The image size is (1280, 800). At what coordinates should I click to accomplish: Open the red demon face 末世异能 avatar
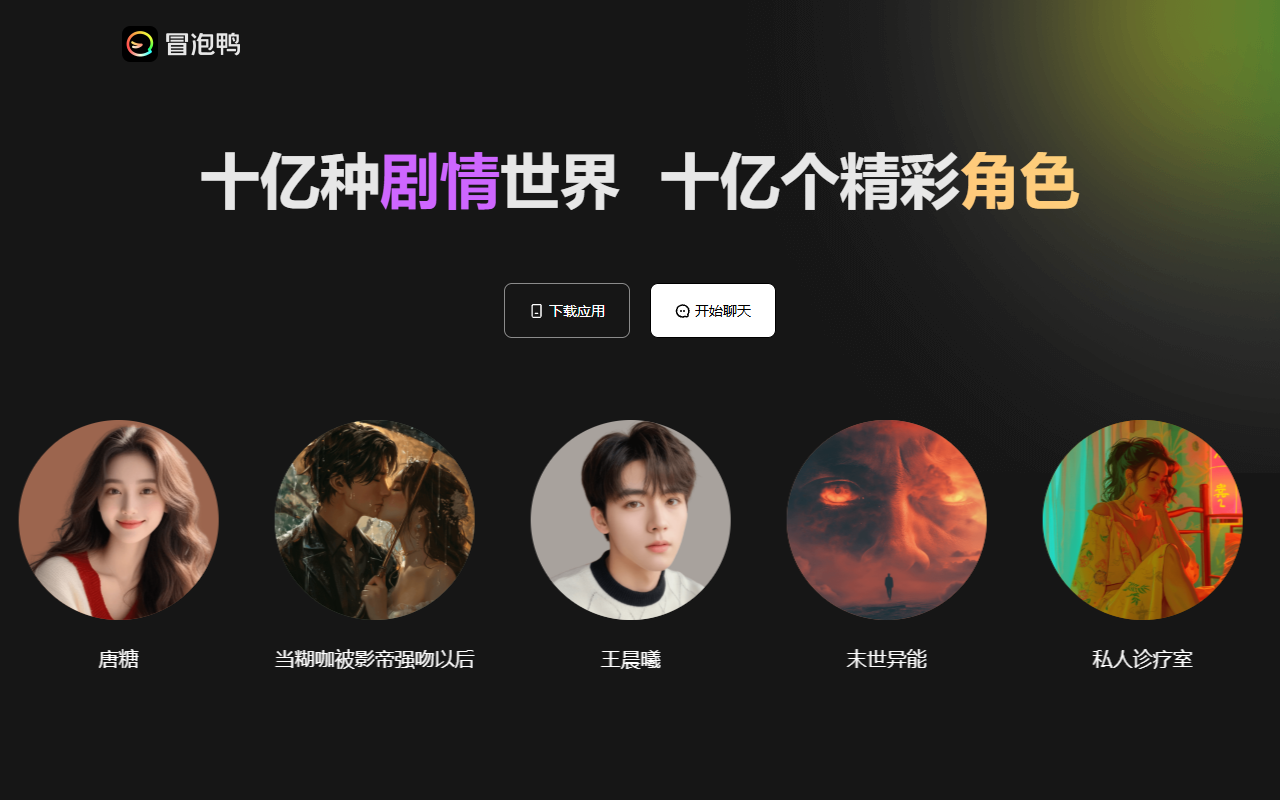pyautogui.click(x=887, y=520)
